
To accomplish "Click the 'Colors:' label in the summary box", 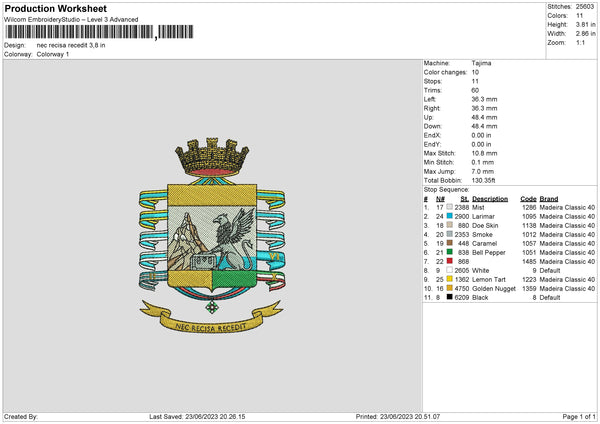I will tap(557, 16).
